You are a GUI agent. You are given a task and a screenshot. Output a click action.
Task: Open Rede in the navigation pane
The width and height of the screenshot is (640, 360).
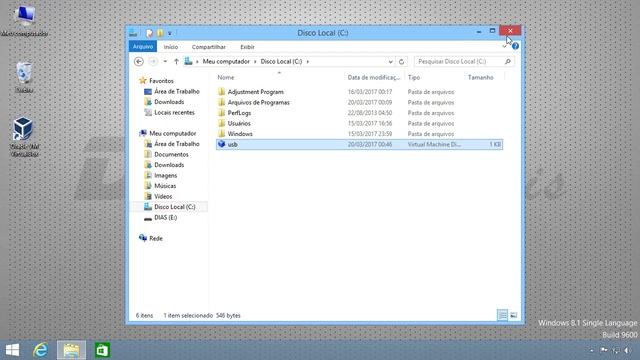pyautogui.click(x=156, y=238)
